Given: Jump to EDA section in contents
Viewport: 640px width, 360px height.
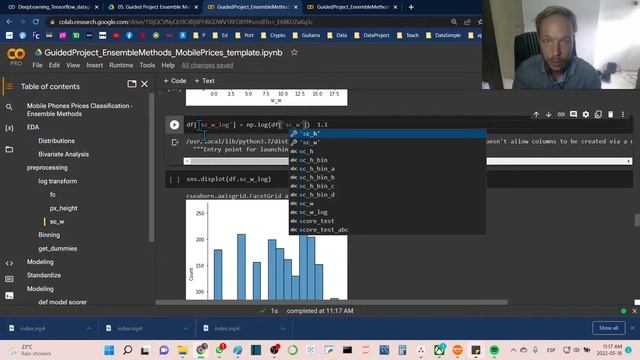Looking at the screenshot, I should (33, 127).
